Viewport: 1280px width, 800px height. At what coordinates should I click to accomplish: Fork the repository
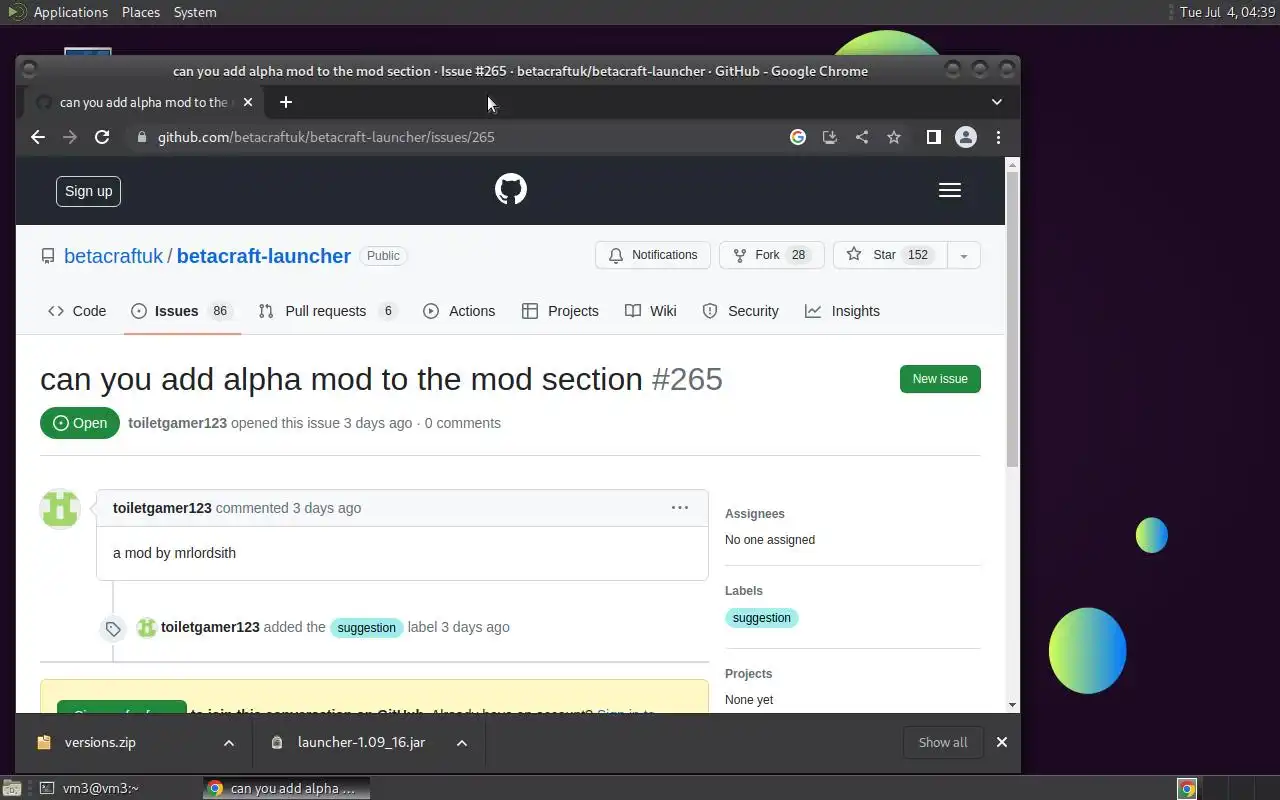coord(771,255)
